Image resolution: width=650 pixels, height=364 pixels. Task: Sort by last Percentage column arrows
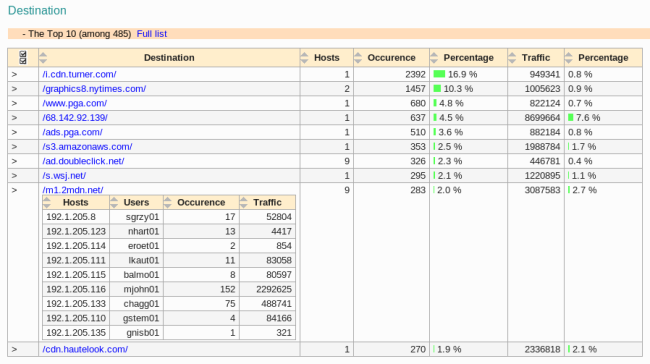click(x=569, y=58)
